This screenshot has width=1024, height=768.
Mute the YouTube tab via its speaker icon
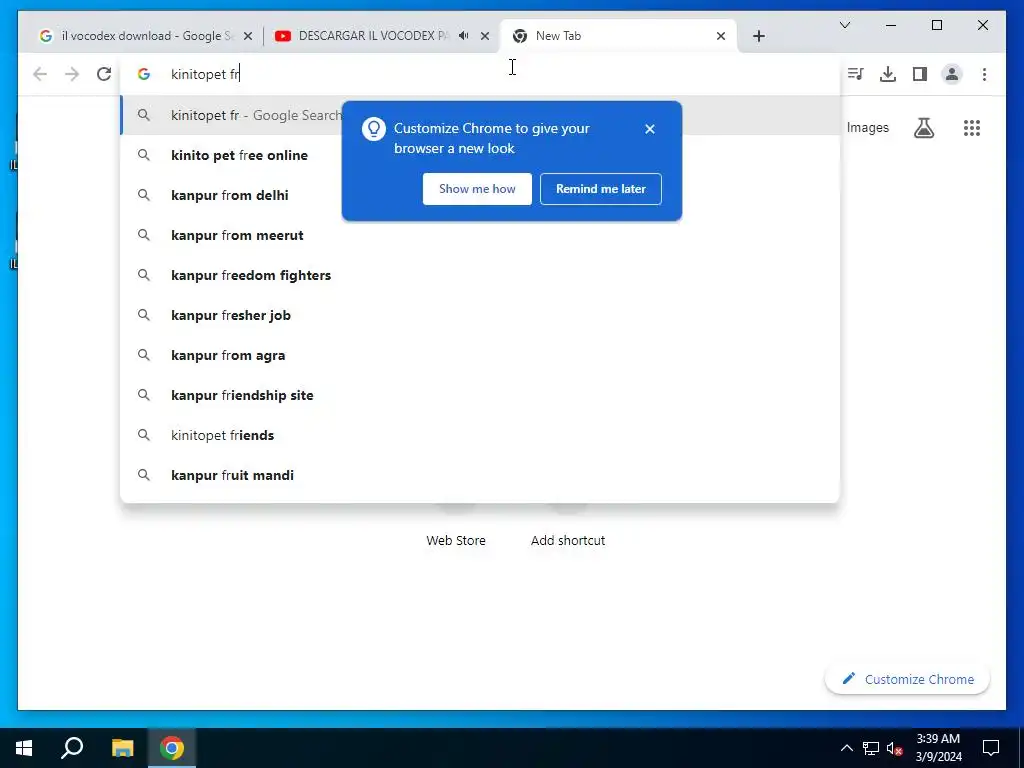[x=464, y=36]
